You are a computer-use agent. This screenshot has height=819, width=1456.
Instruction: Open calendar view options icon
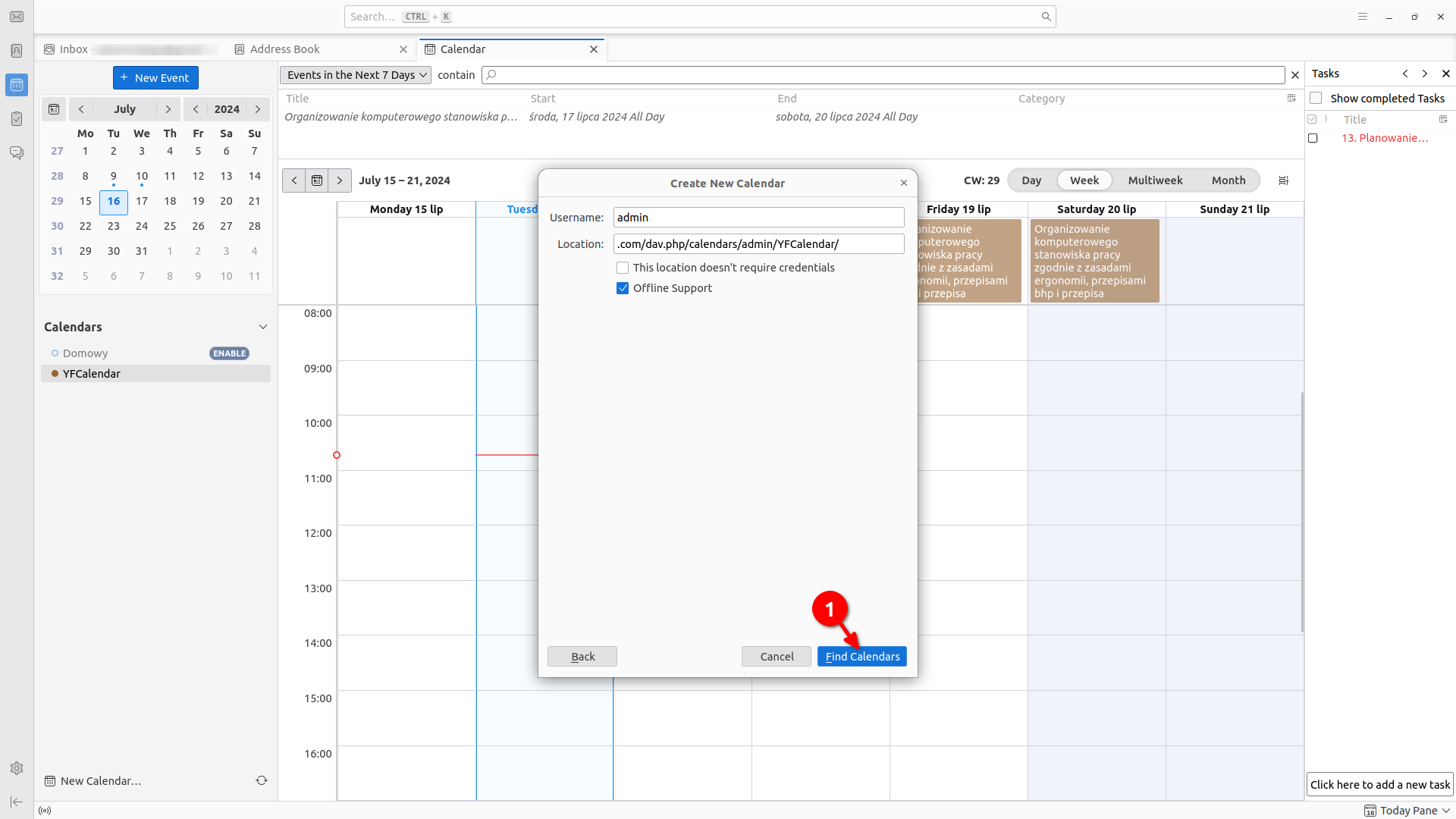tap(1284, 180)
